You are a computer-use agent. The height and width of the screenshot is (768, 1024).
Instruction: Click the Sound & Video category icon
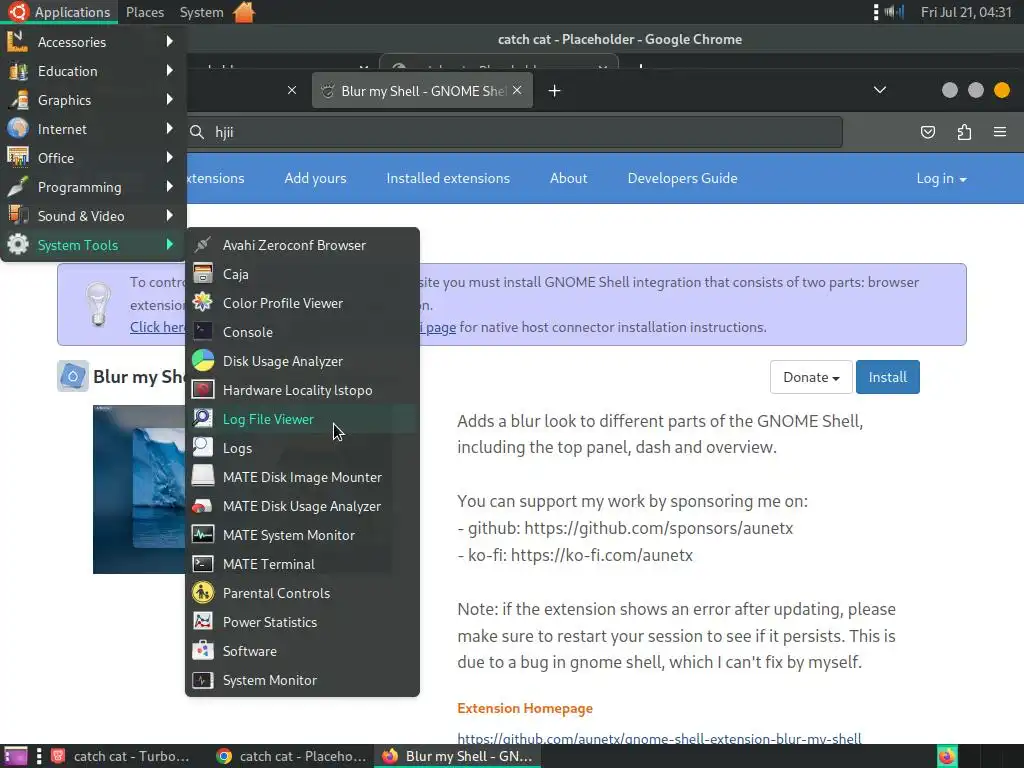coord(18,215)
